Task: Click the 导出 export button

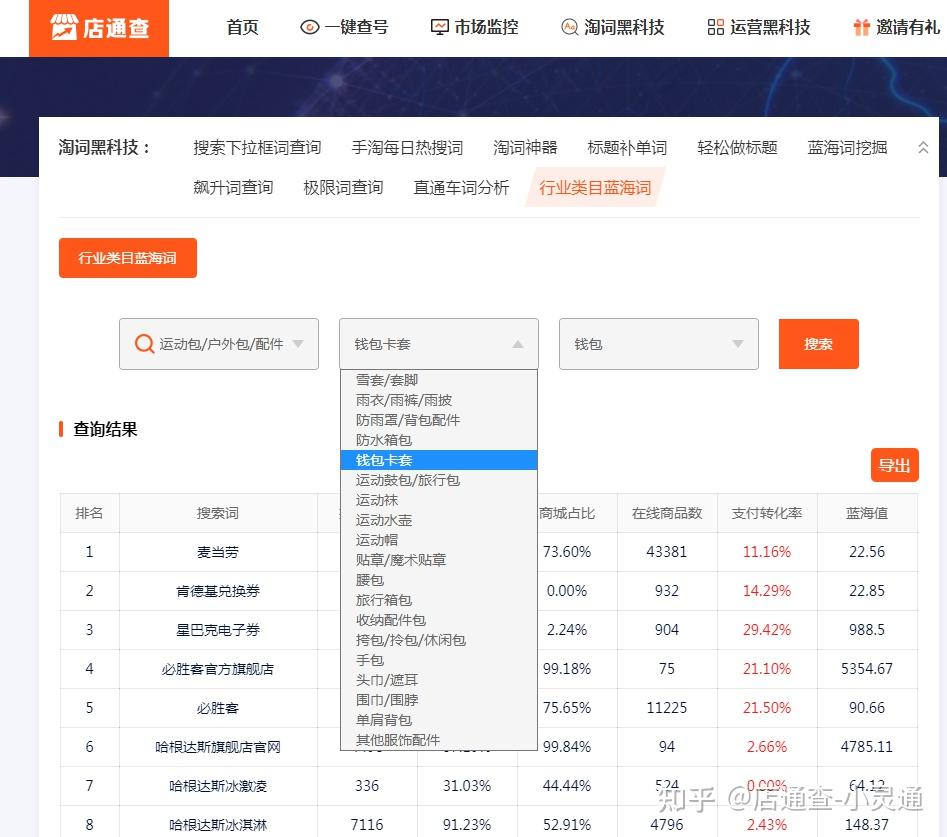Action: (894, 465)
